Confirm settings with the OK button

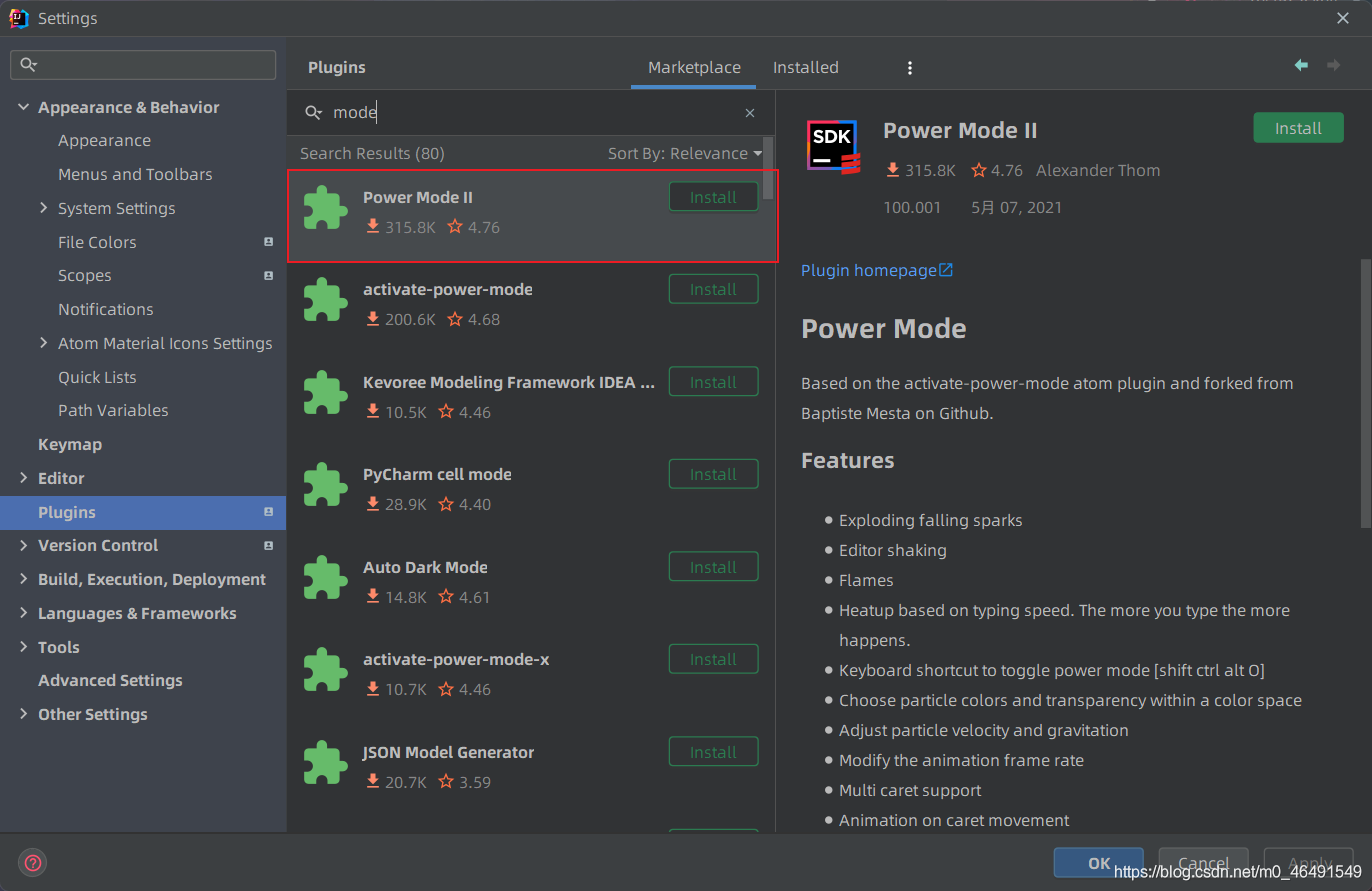point(1099,863)
